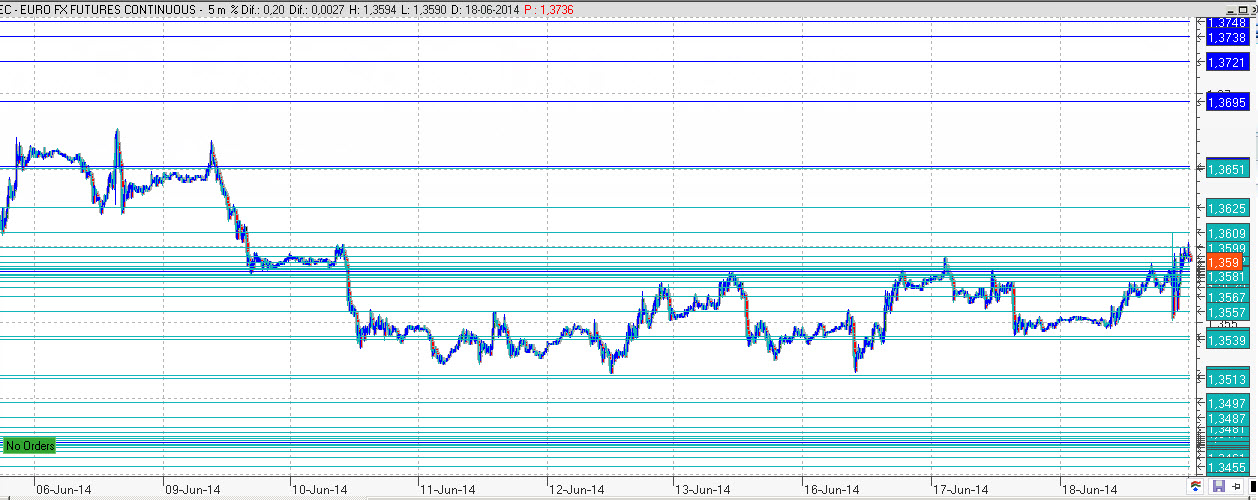This screenshot has width=1258, height=500.
Task: Click the 1,3497 teal price label
Action: pyautogui.click(x=1228, y=403)
